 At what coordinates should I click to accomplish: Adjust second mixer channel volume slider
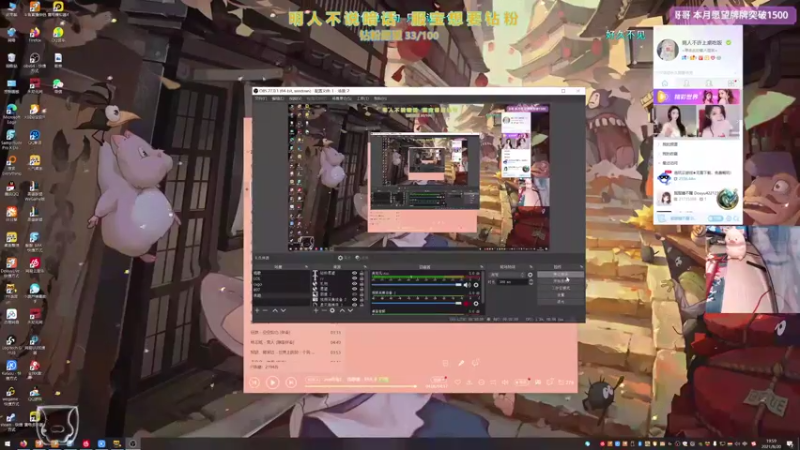(x=416, y=304)
